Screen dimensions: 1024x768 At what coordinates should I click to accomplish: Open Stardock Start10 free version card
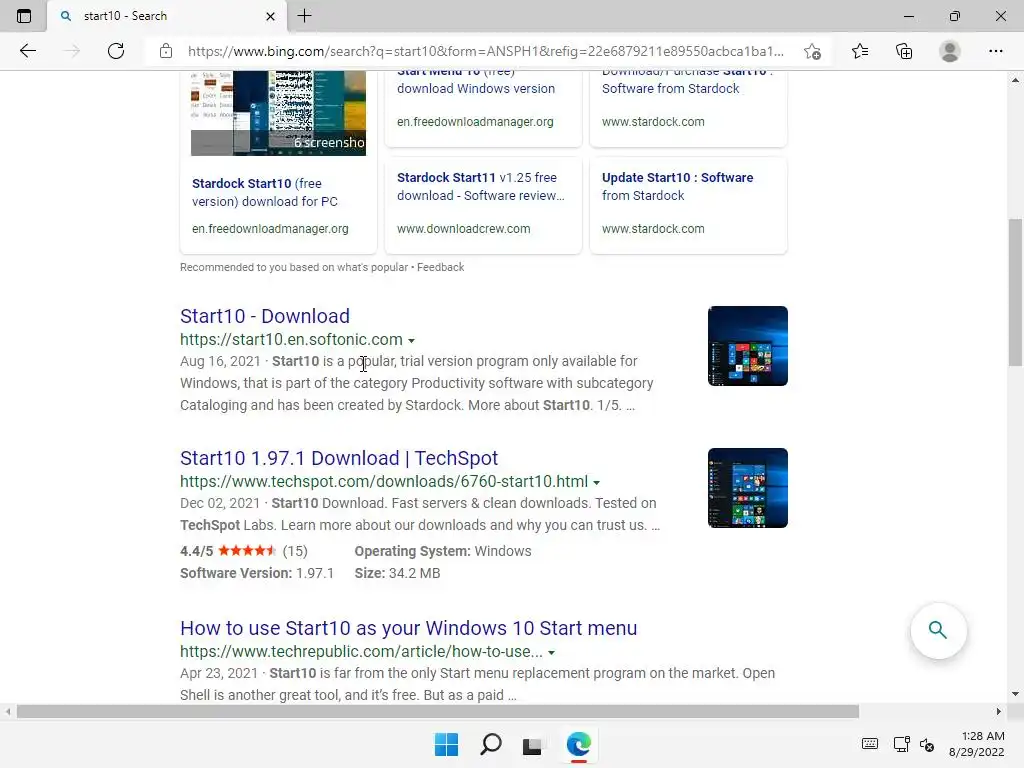[x=278, y=193]
